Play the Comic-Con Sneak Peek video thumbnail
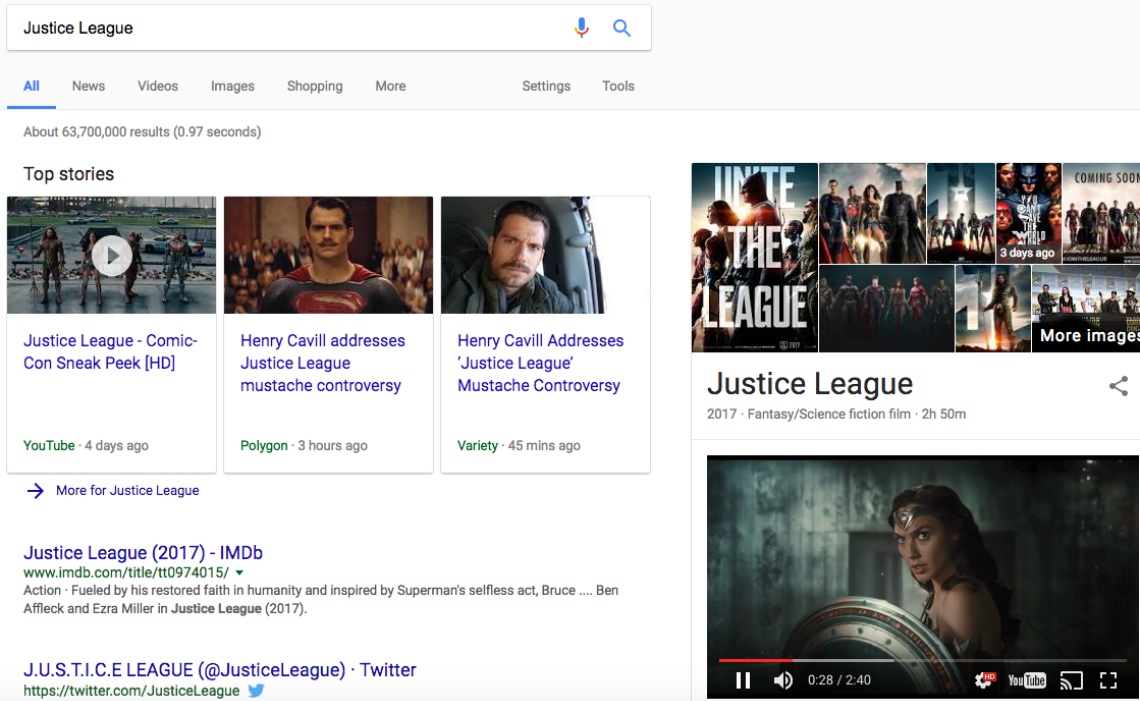The height and width of the screenshot is (701, 1140). coord(112,256)
